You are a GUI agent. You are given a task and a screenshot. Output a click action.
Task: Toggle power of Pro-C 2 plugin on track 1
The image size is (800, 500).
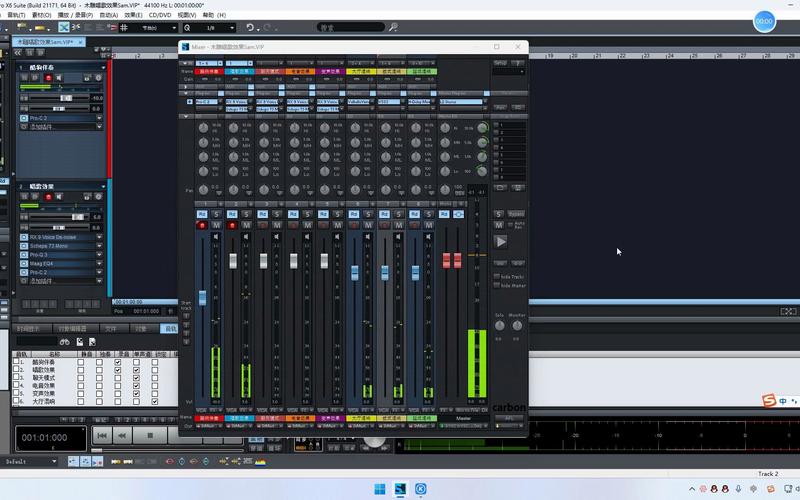point(24,118)
